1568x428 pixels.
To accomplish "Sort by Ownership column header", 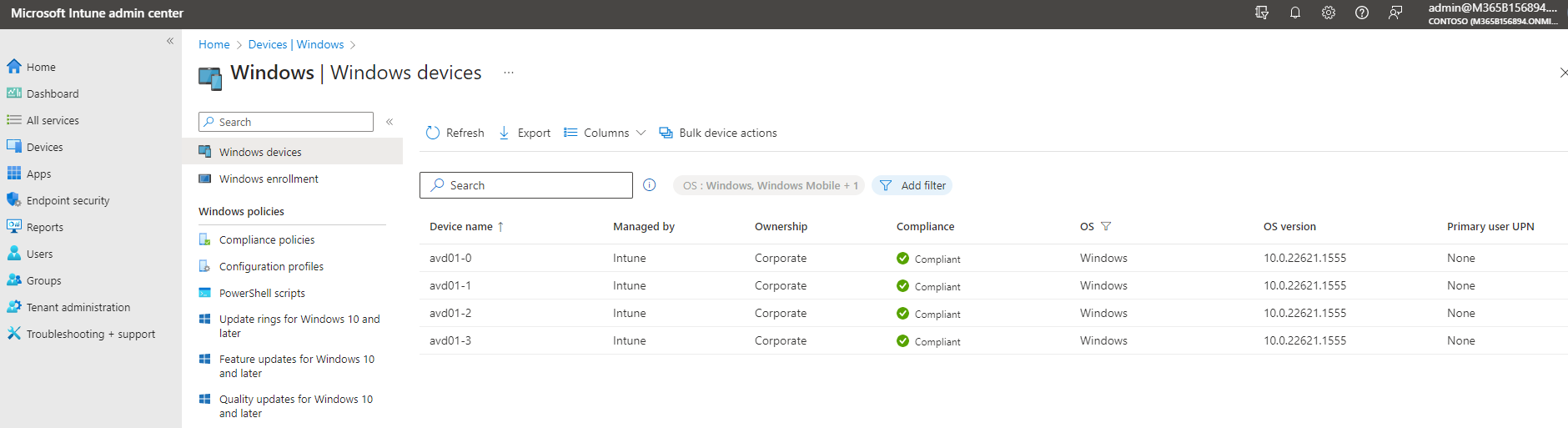I will pos(781,226).
